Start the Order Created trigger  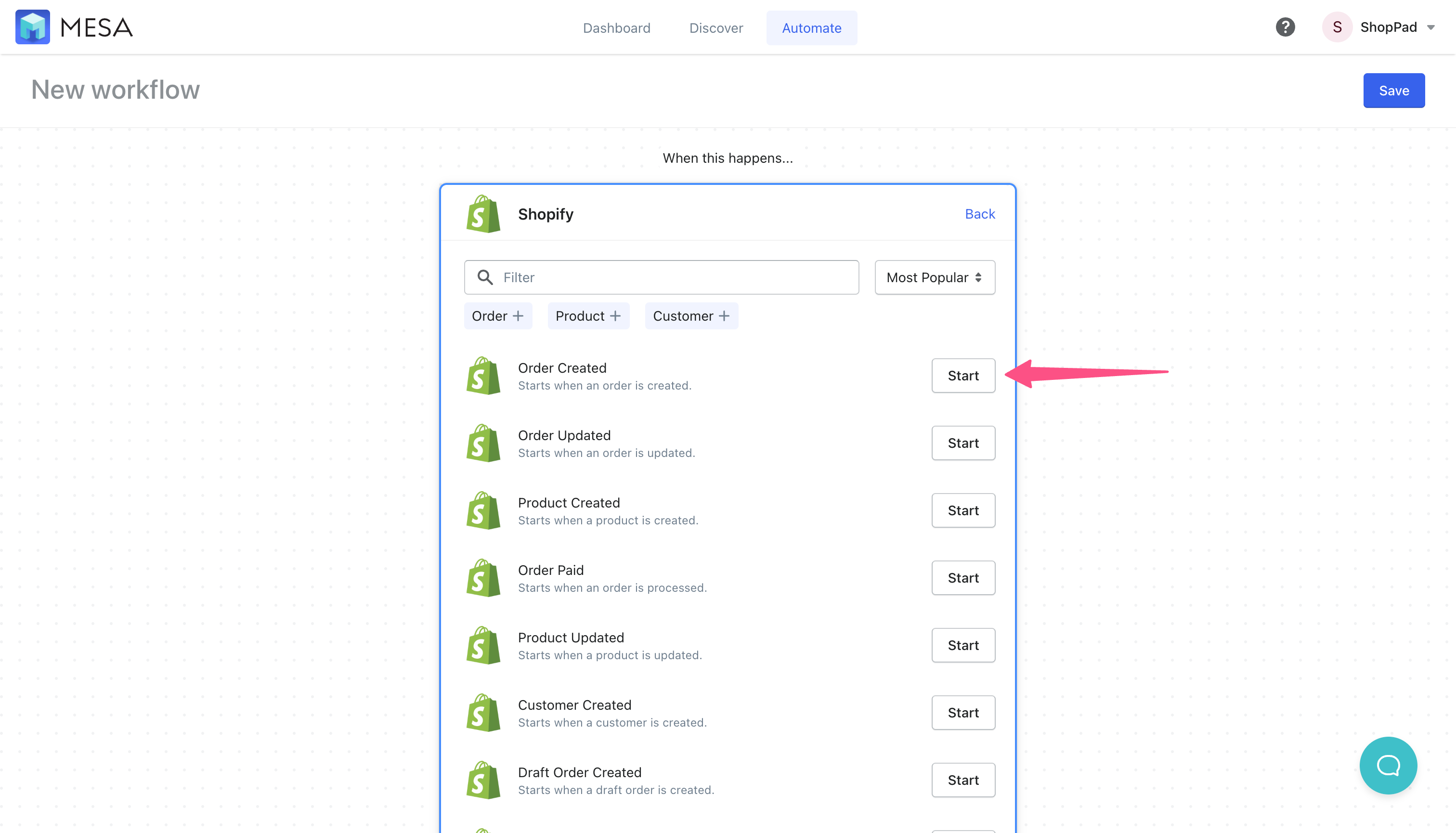pos(963,376)
